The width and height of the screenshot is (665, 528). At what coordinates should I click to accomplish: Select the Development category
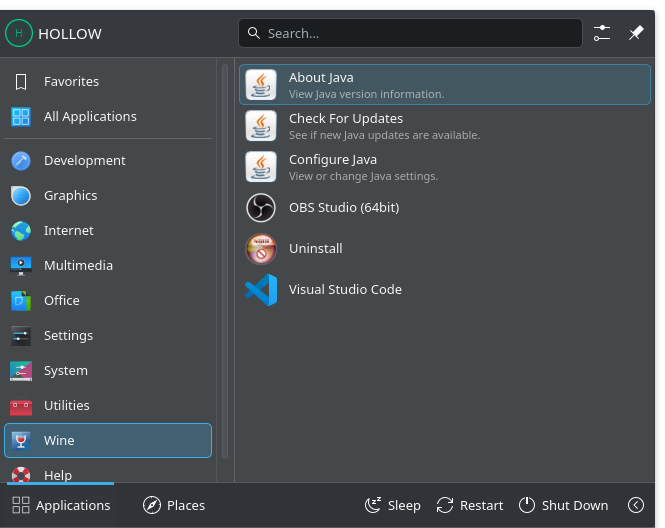[108, 161]
